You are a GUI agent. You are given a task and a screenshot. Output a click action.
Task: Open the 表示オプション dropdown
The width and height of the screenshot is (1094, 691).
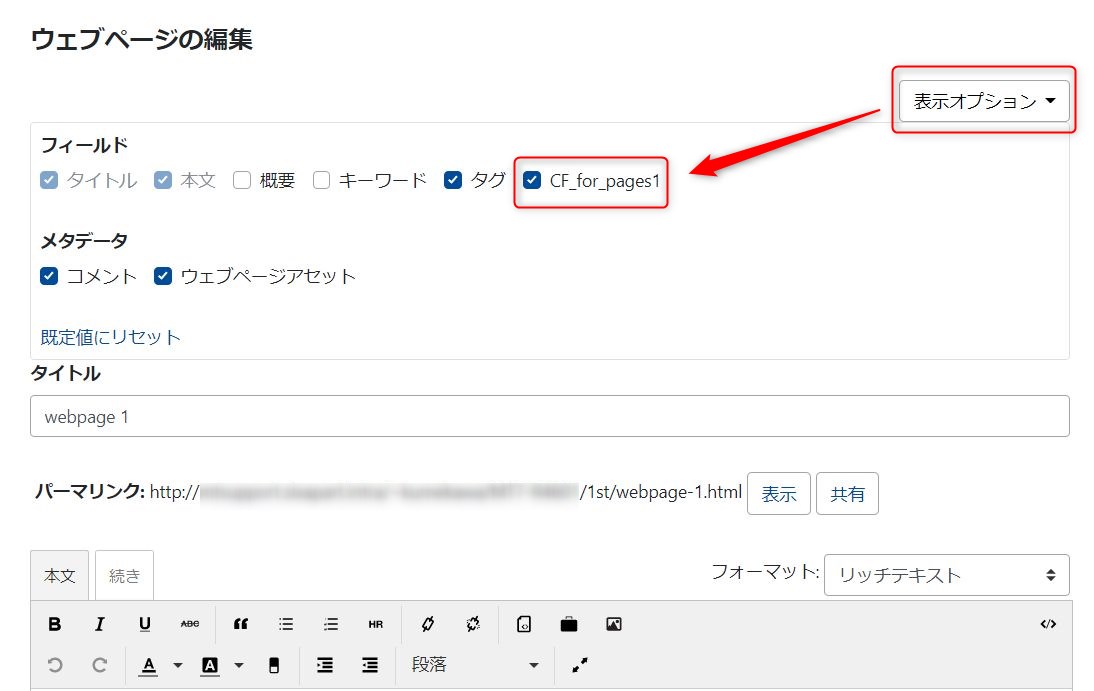coord(983,99)
